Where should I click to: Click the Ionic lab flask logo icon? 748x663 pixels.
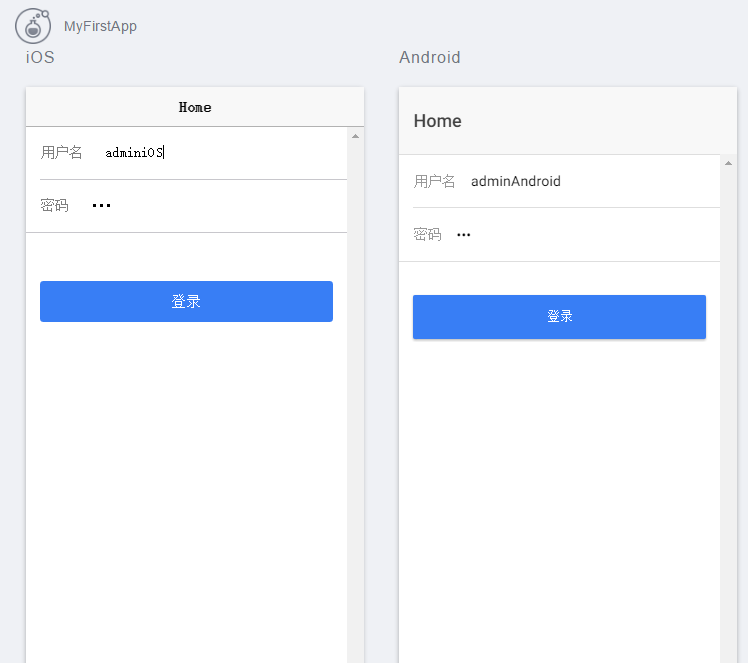[32, 26]
